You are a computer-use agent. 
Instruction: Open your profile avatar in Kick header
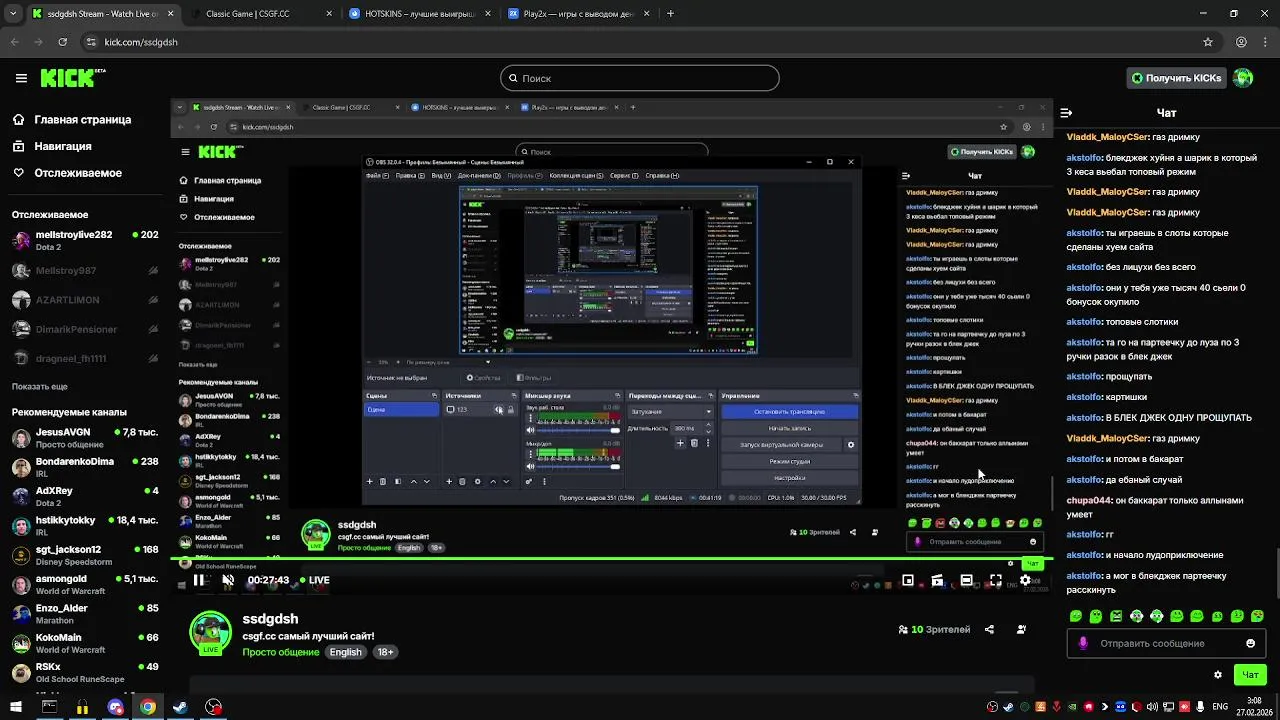(x=1243, y=78)
